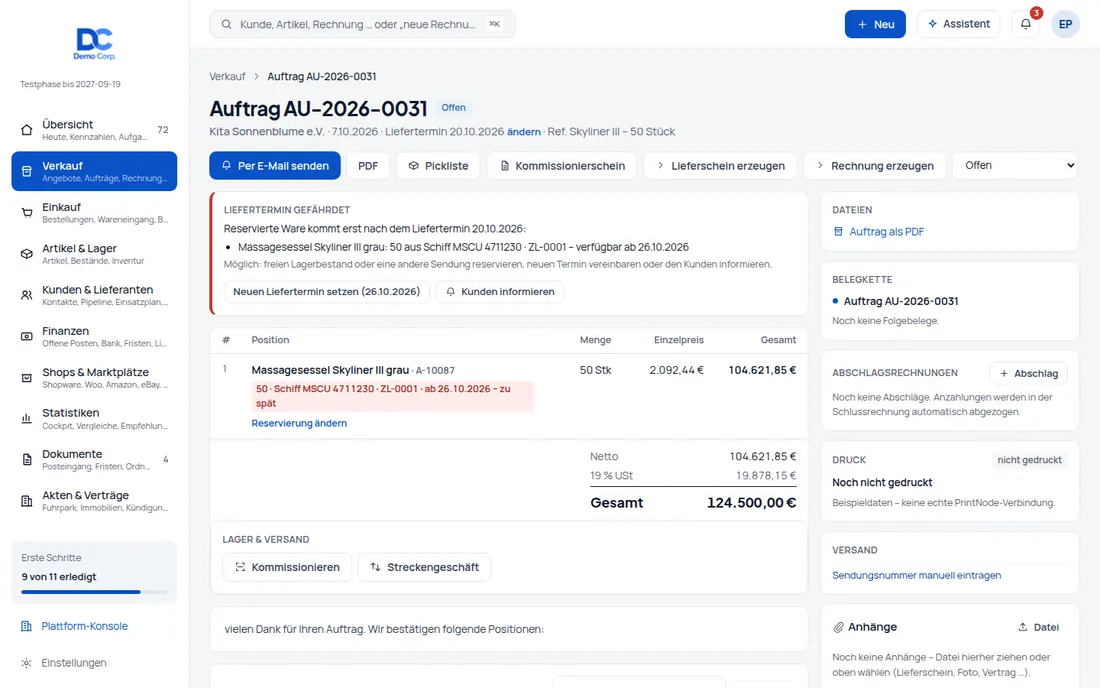Click the Anhänge paperclip icon

tap(838, 627)
